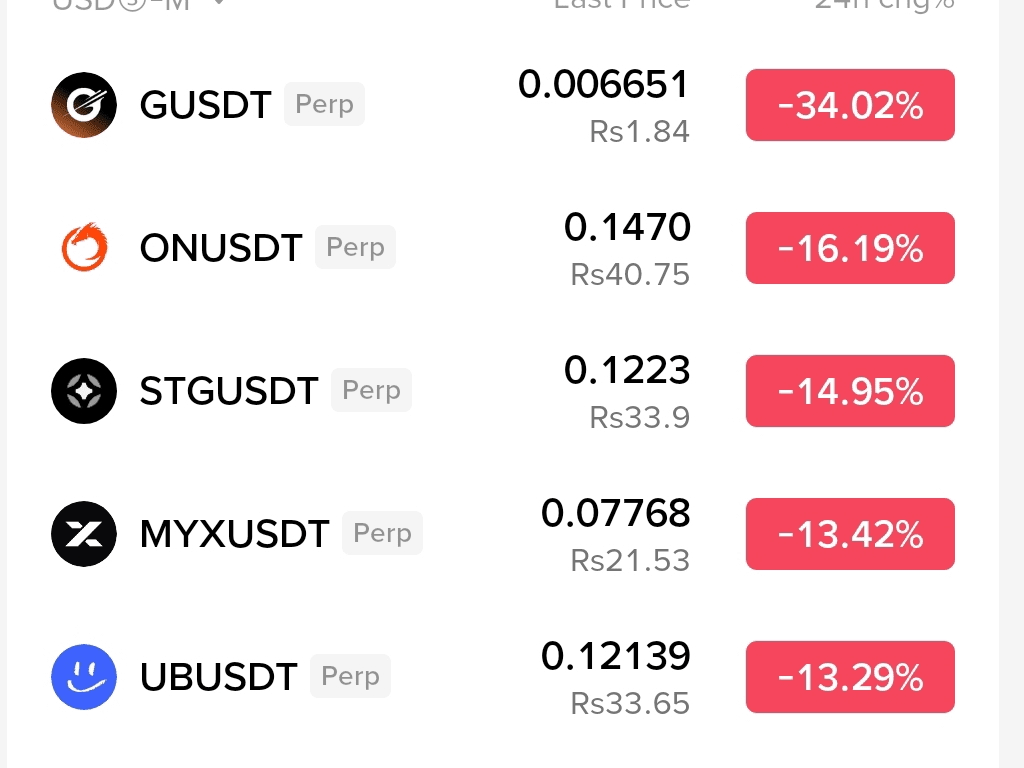Image resolution: width=1024 pixels, height=768 pixels.
Task: Select the UBUSDT pair name
Action: [218, 677]
